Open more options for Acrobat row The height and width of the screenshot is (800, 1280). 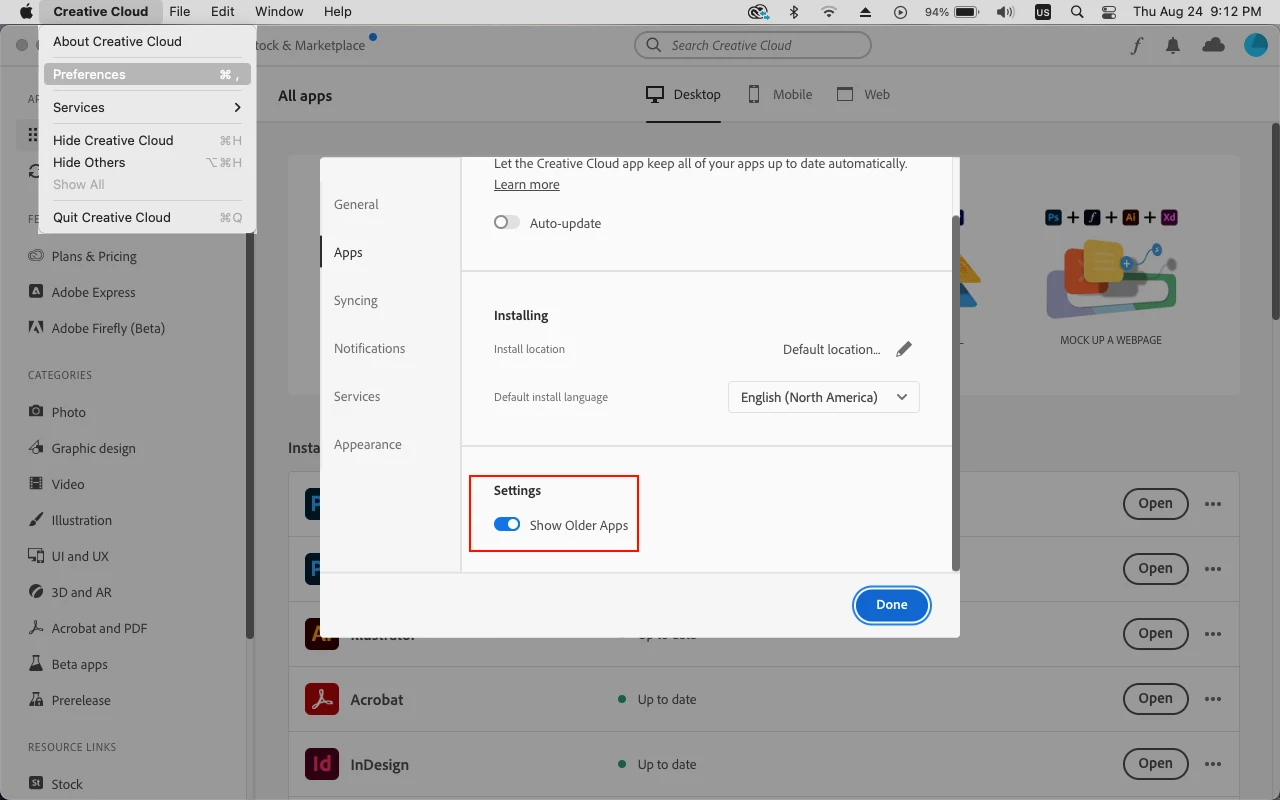tap(1213, 699)
